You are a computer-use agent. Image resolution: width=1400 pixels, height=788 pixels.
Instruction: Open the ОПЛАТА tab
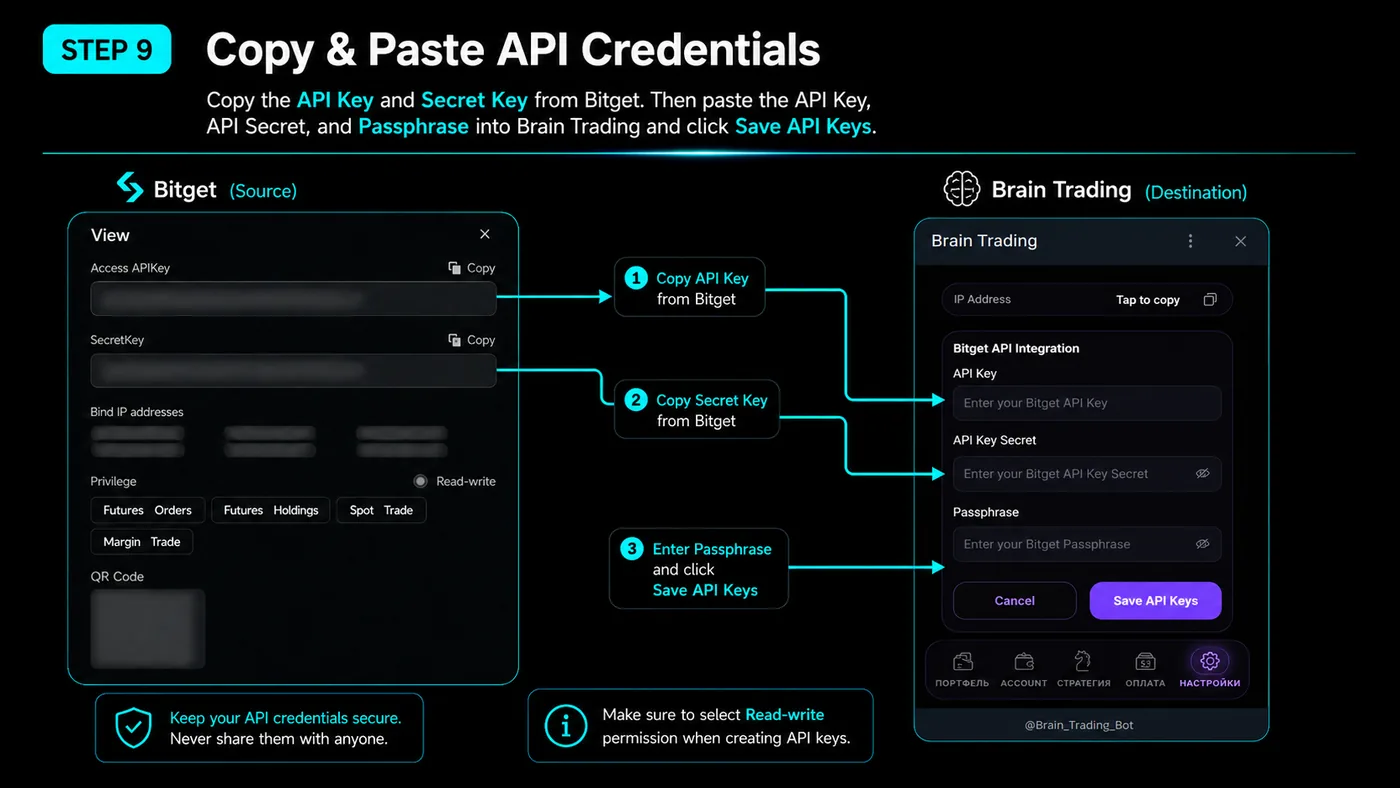point(1146,670)
